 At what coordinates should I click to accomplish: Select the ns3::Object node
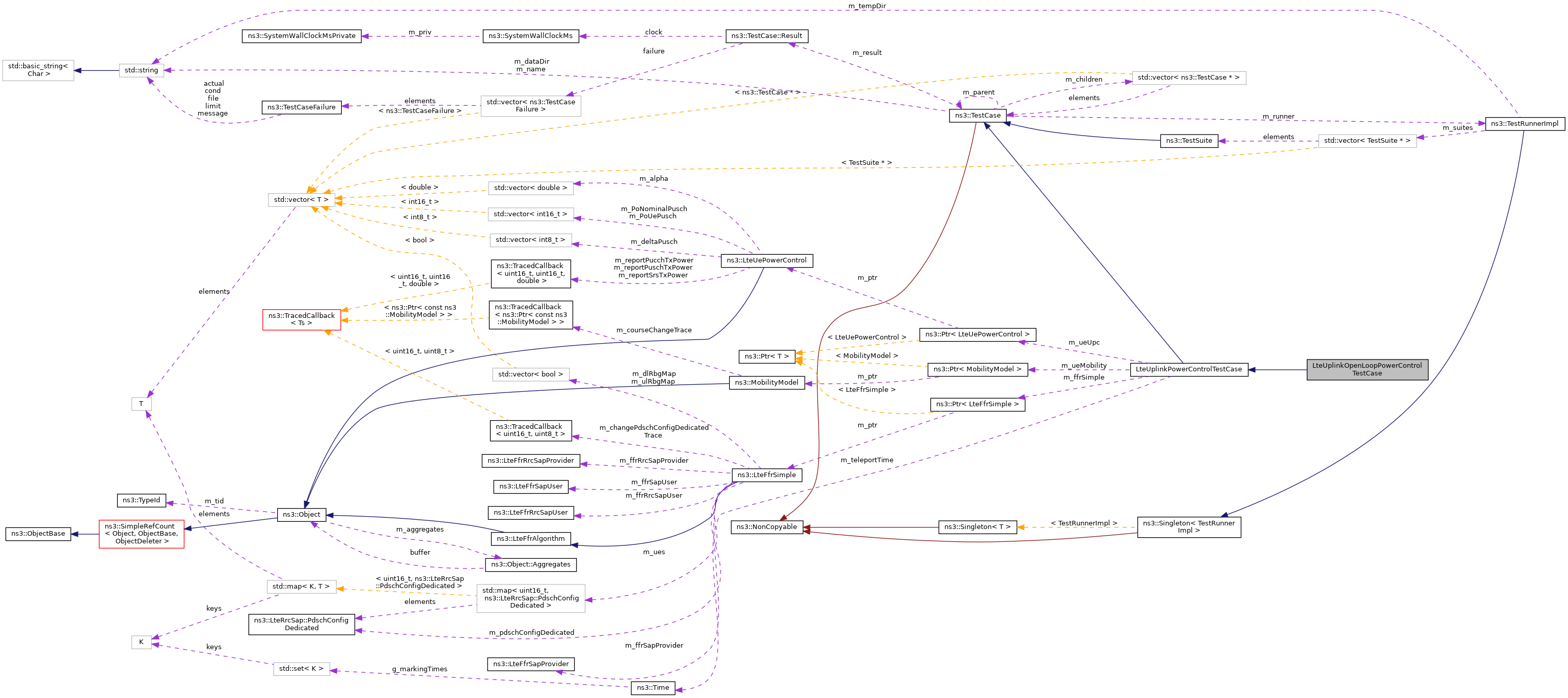(x=301, y=515)
